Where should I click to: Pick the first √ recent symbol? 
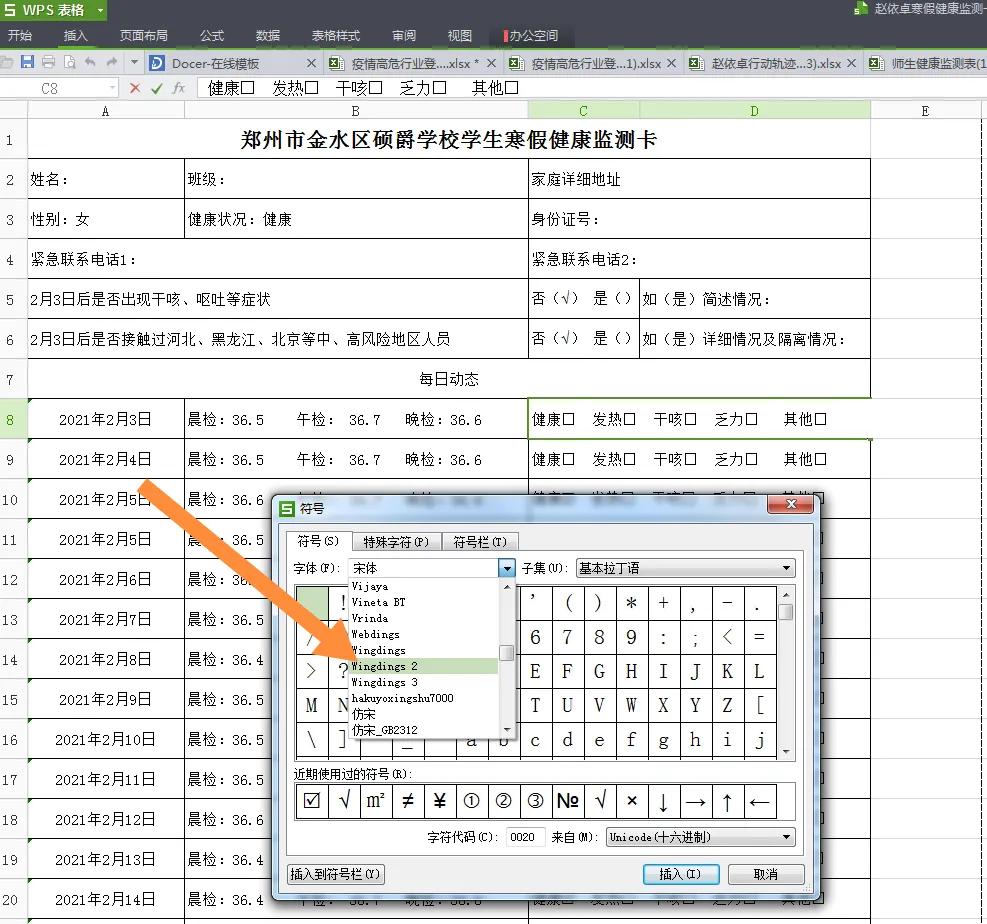click(x=344, y=801)
